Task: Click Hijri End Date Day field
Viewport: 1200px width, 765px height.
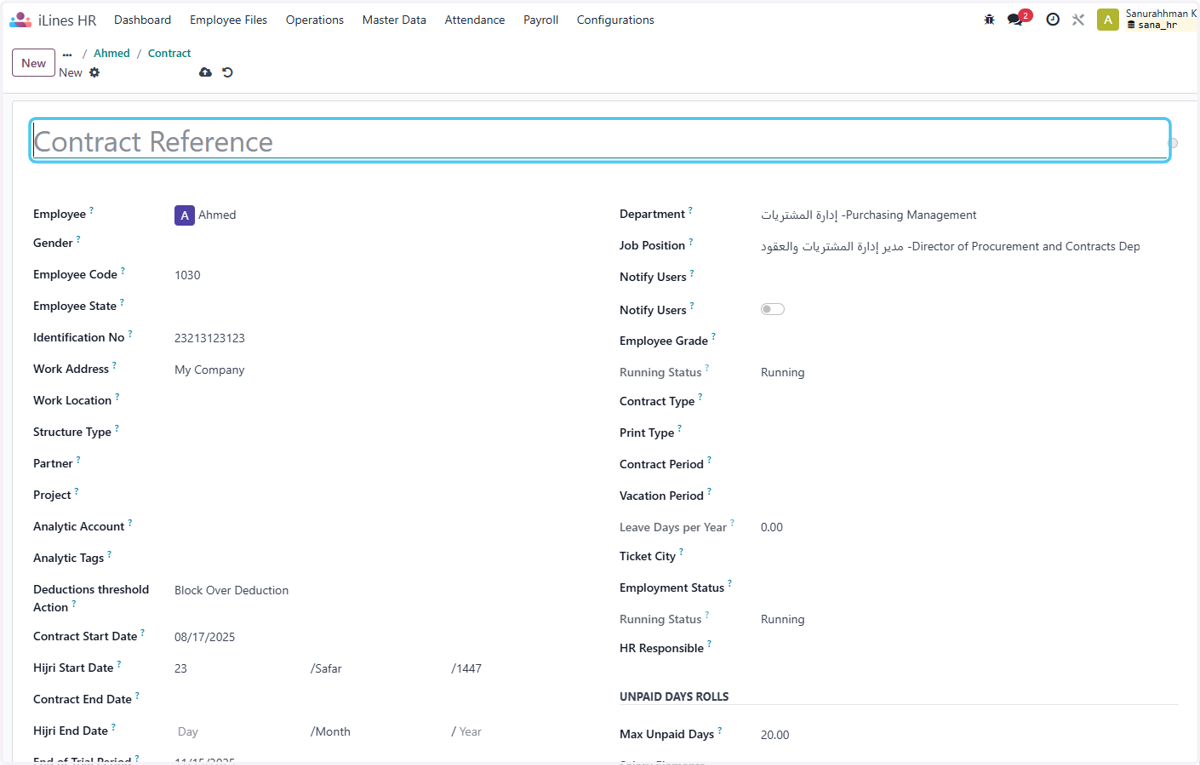Action: point(240,732)
